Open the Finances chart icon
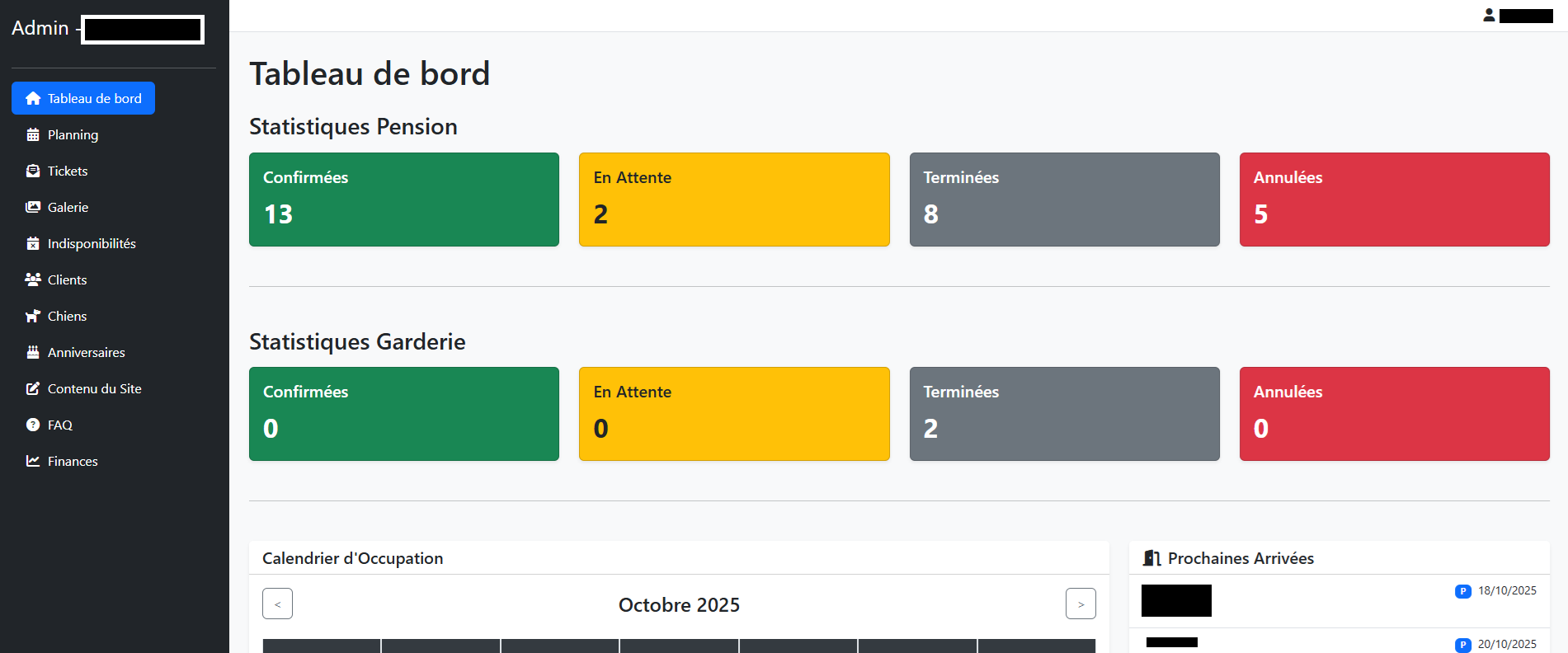This screenshot has width=1568, height=653. click(33, 461)
